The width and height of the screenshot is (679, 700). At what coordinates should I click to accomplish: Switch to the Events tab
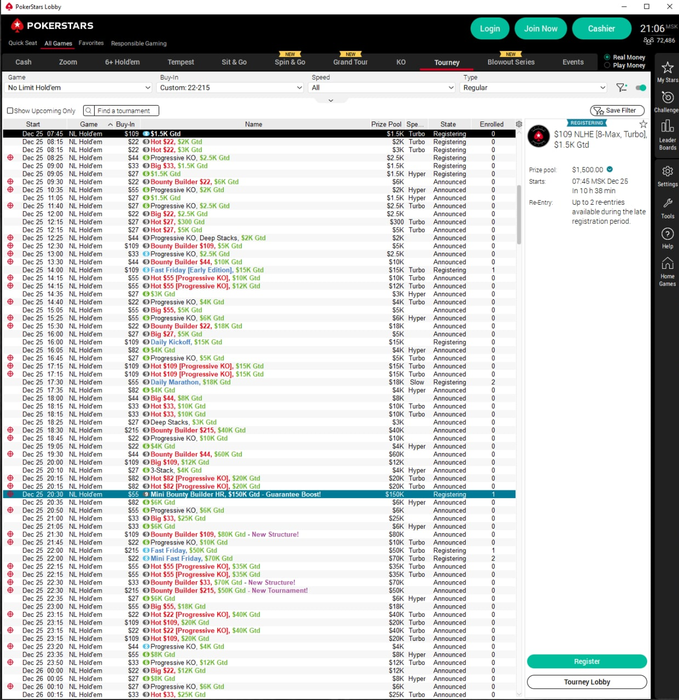(x=573, y=62)
